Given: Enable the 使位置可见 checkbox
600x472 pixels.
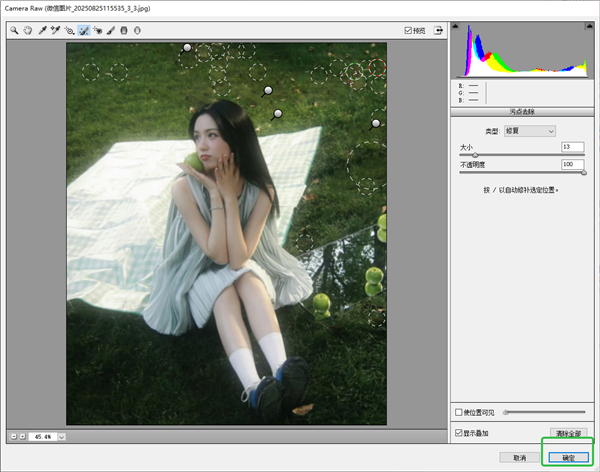Looking at the screenshot, I should [459, 412].
